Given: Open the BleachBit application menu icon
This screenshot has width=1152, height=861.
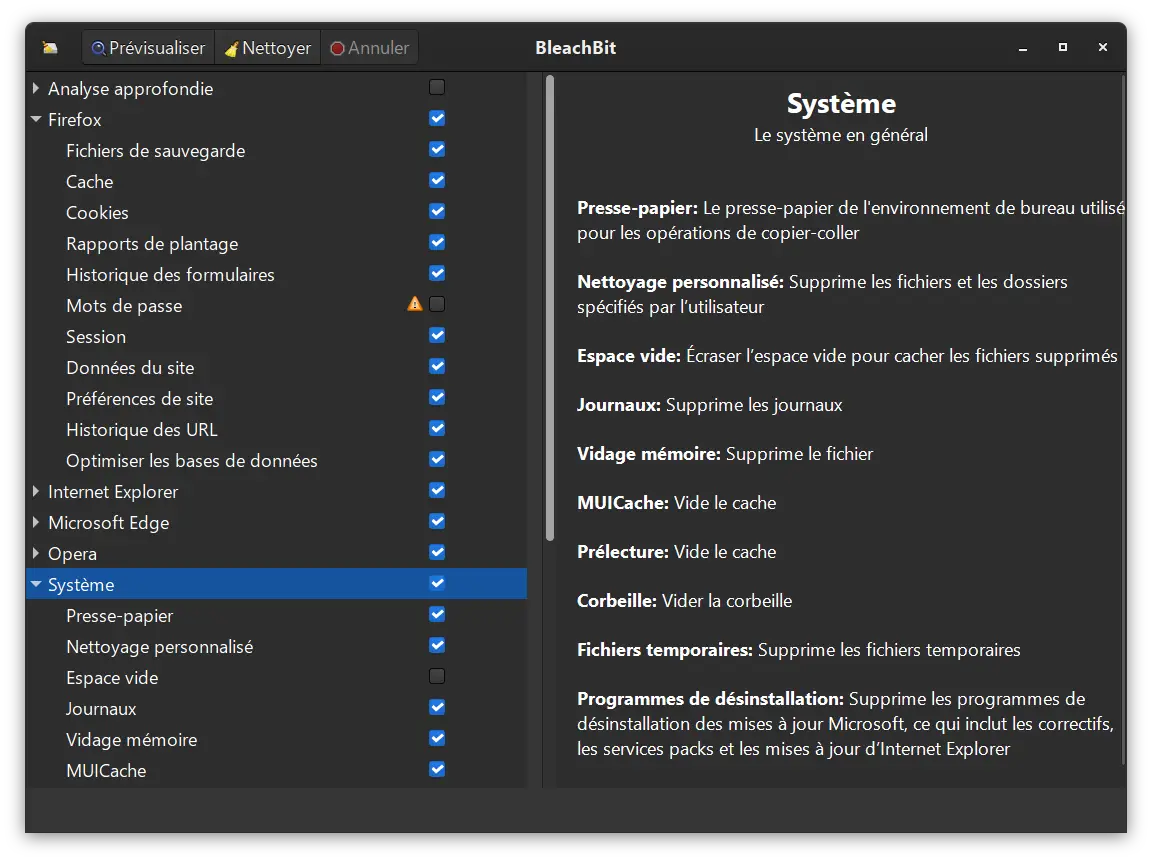Looking at the screenshot, I should click(50, 48).
